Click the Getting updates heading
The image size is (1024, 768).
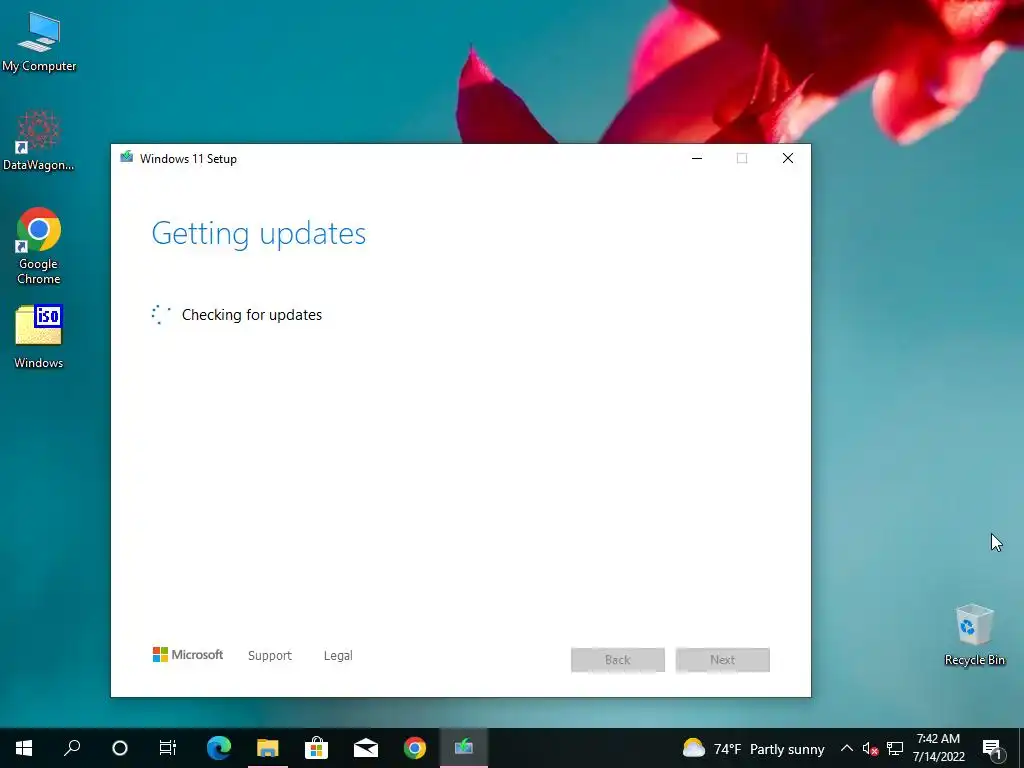click(259, 233)
